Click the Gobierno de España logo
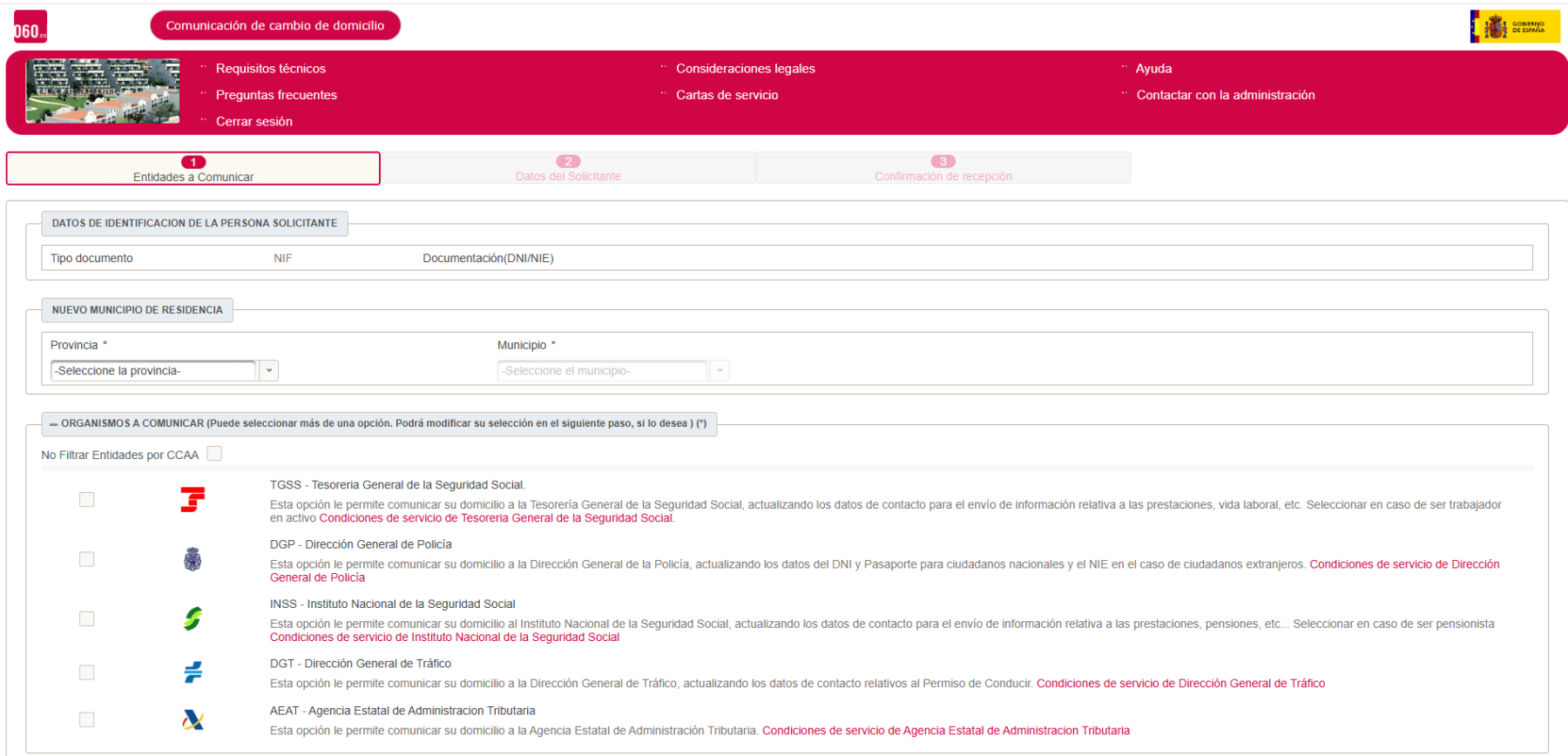 click(x=1515, y=26)
